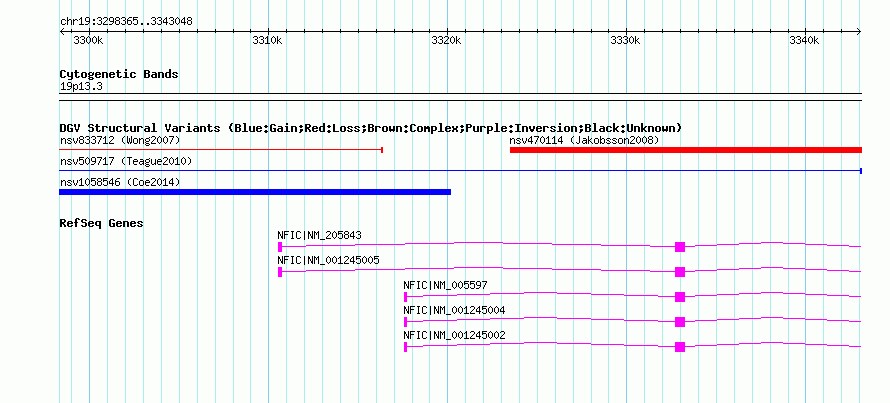Click the large exon block of NFIC|NM_205843
The height and width of the screenshot is (403, 890).
(x=680, y=247)
